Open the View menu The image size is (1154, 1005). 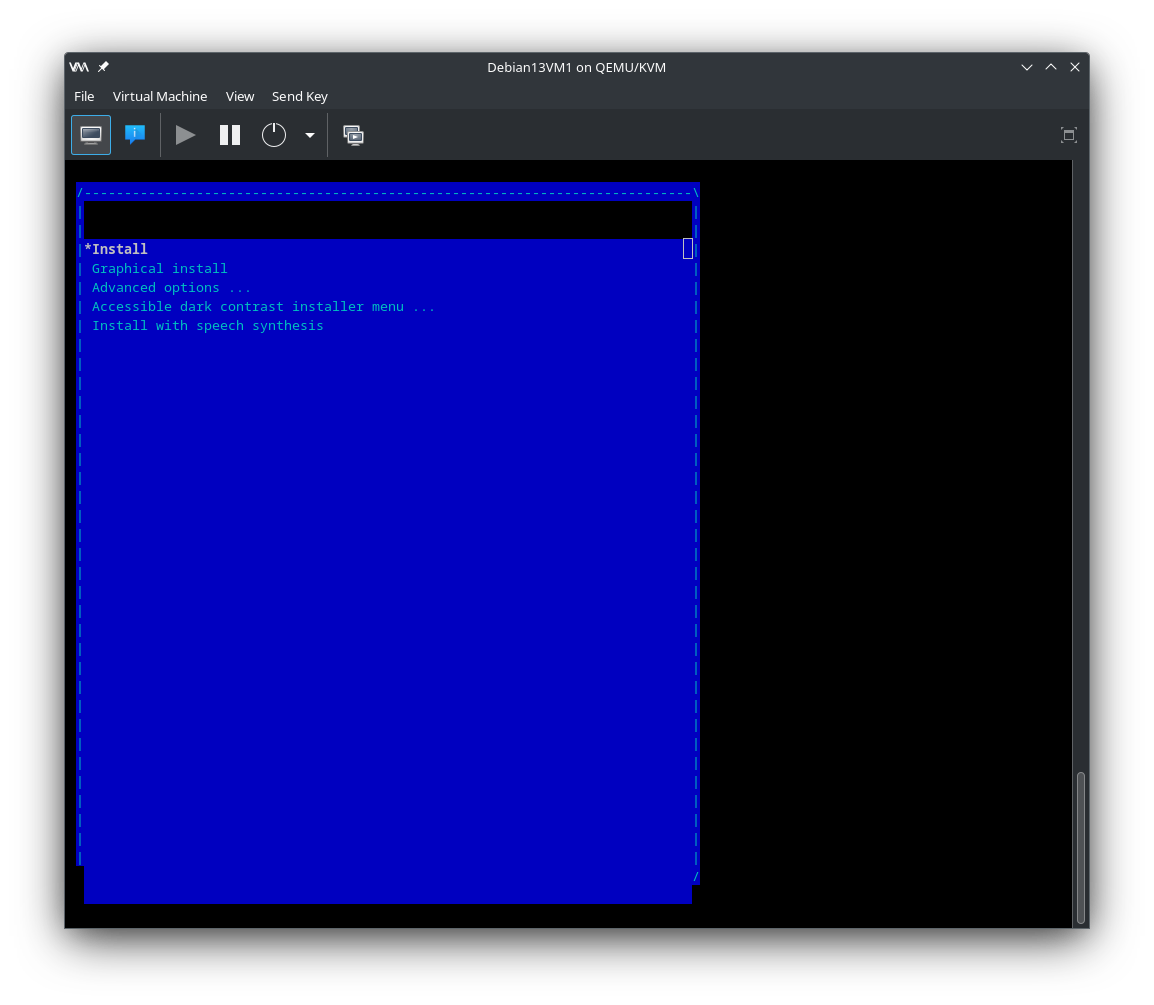240,96
